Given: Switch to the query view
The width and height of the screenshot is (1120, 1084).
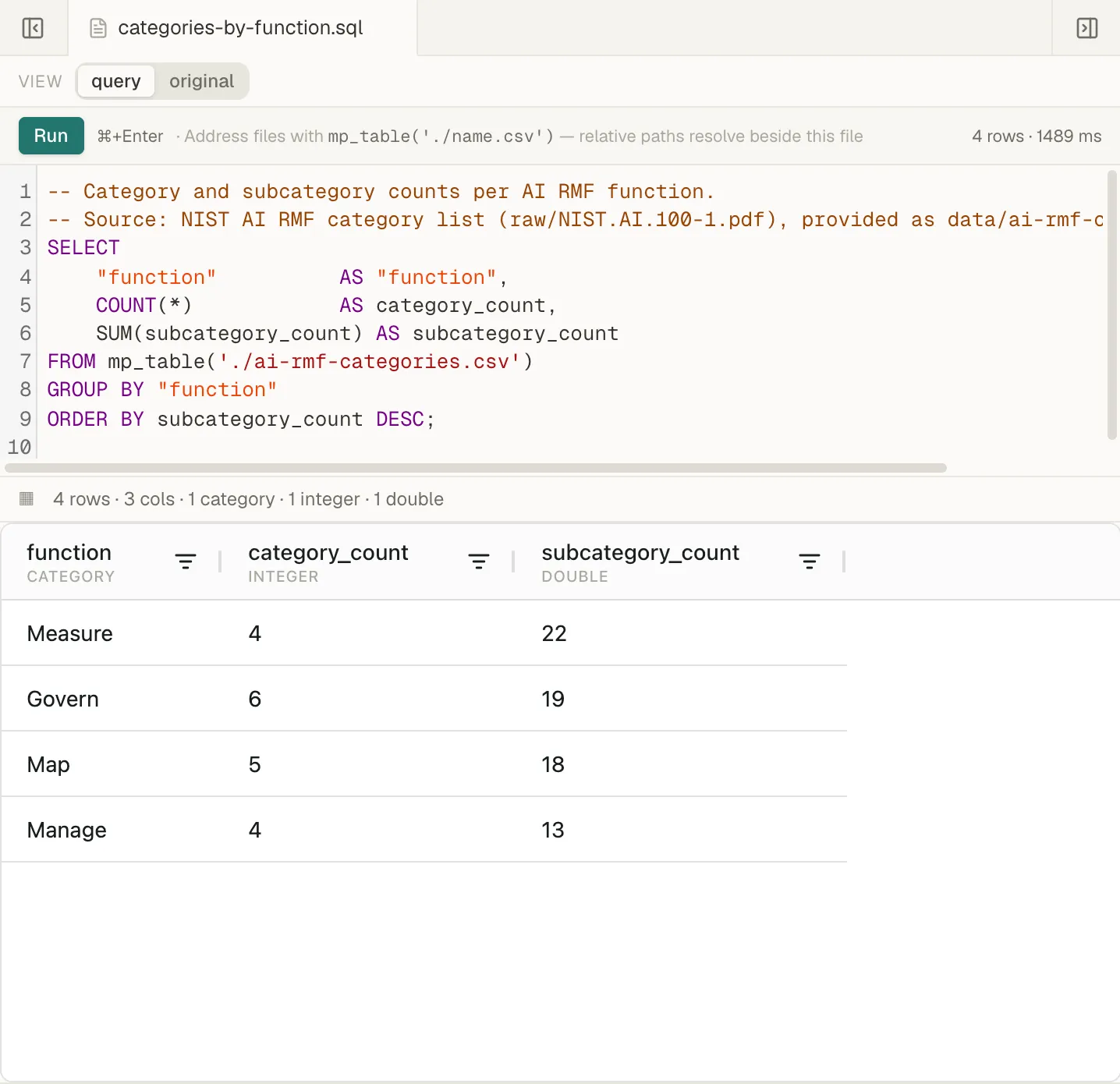Looking at the screenshot, I should coord(116,81).
